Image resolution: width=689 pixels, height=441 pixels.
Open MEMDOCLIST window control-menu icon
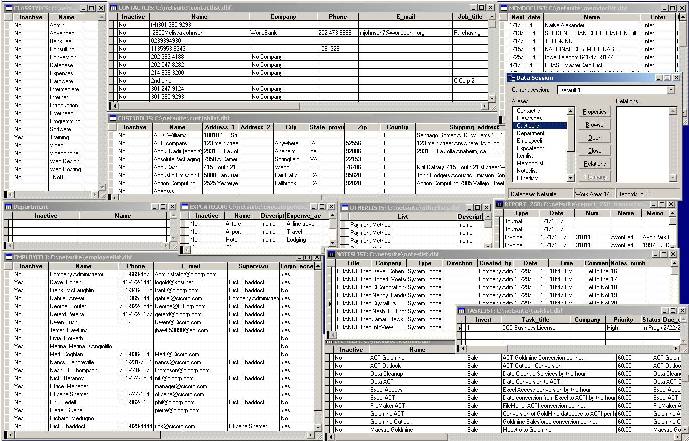(503, 8)
